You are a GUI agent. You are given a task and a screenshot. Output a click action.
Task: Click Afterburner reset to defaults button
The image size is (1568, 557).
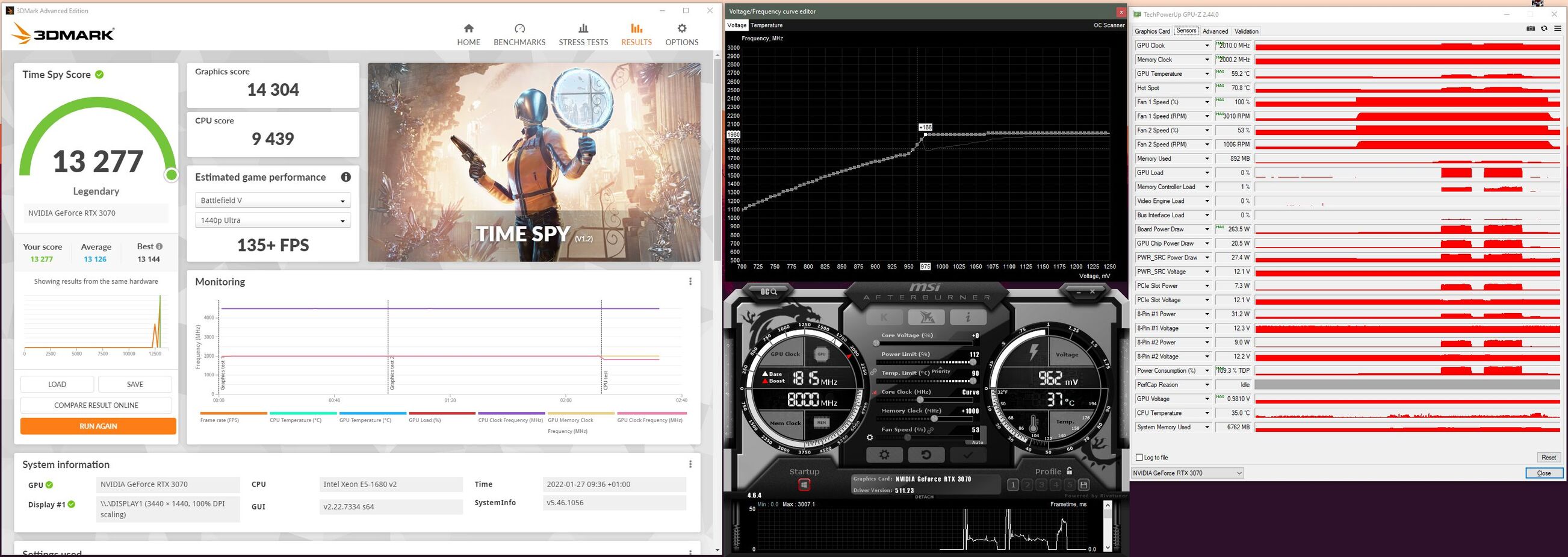[926, 455]
